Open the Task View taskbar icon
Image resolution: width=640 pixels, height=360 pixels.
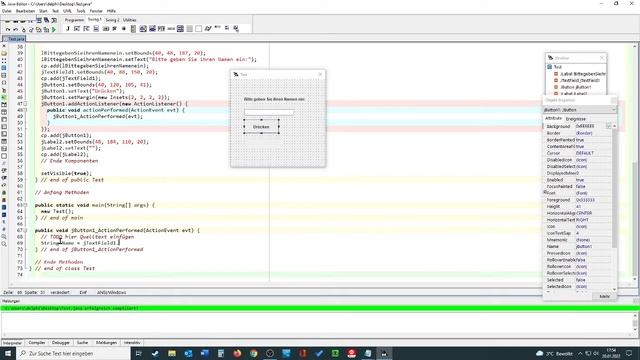138,353
